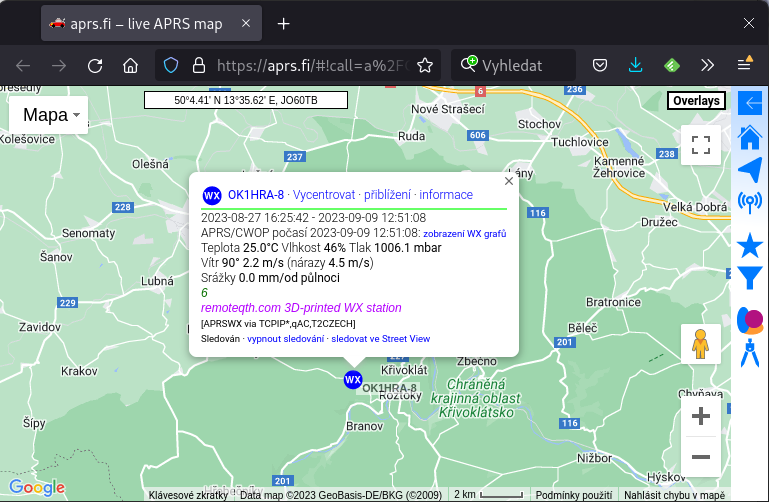Click the compass divider measuring tool icon
The width and height of the screenshot is (769, 502).
[x=750, y=353]
